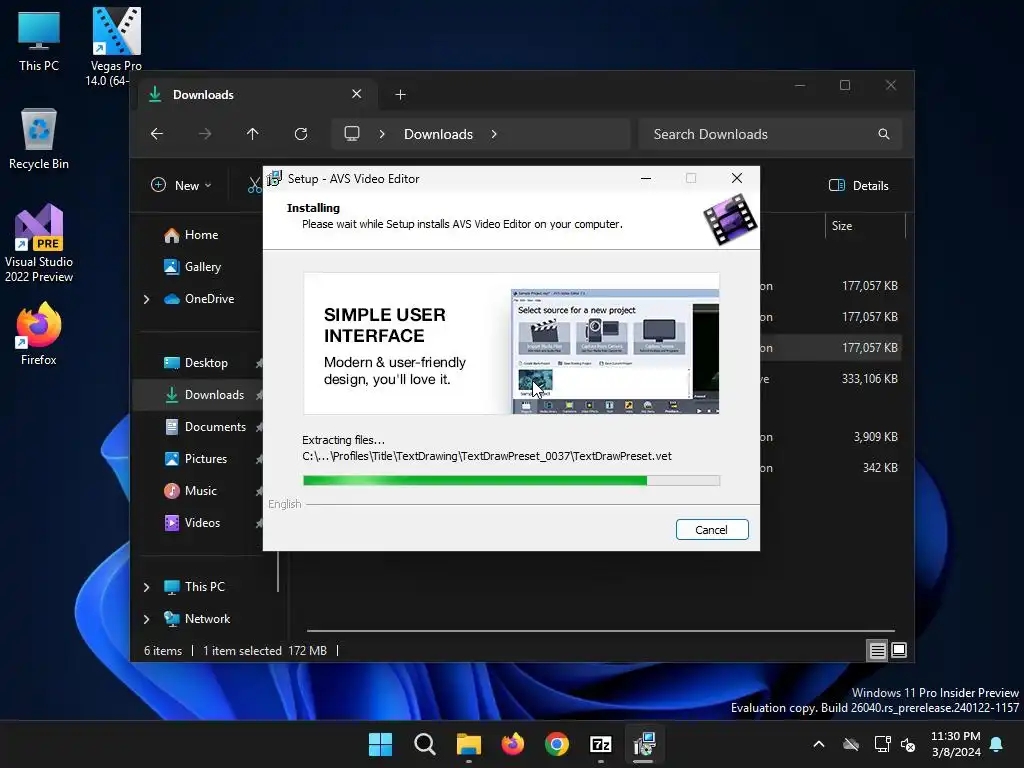
Task: Select the Downloads tab in File Explorer
Action: pos(255,95)
